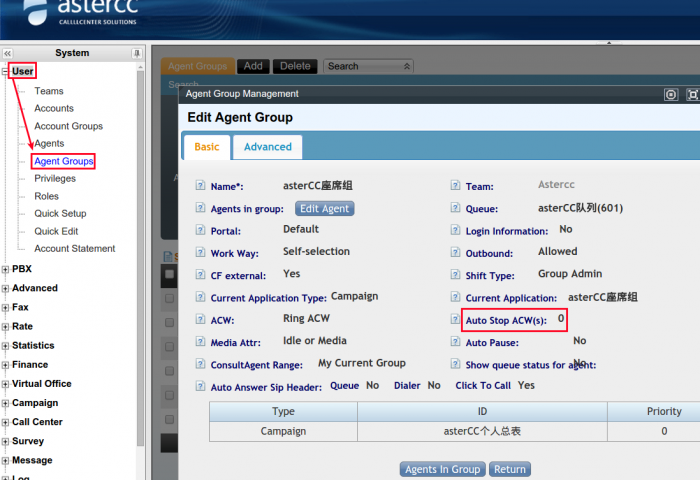Click help icon beside Work Way
Image resolution: width=700 pixels, height=480 pixels.
point(200,254)
